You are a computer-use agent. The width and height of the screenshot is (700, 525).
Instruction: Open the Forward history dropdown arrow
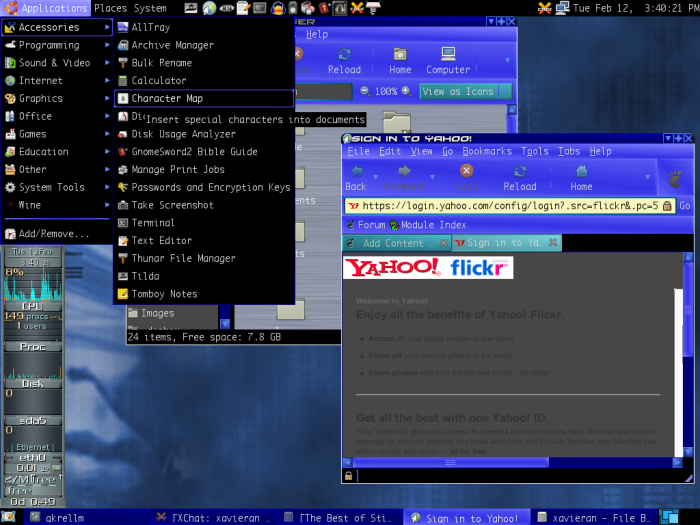pos(432,178)
